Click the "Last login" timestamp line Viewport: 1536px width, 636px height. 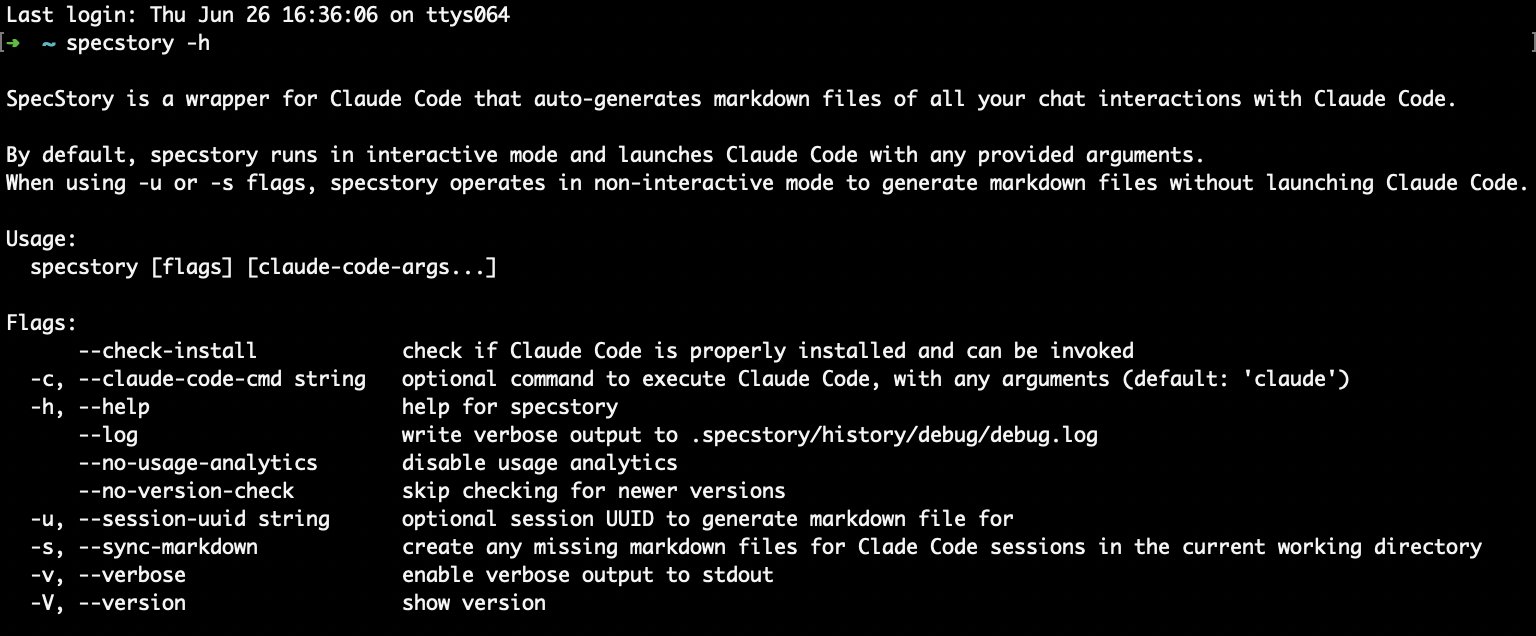point(258,16)
